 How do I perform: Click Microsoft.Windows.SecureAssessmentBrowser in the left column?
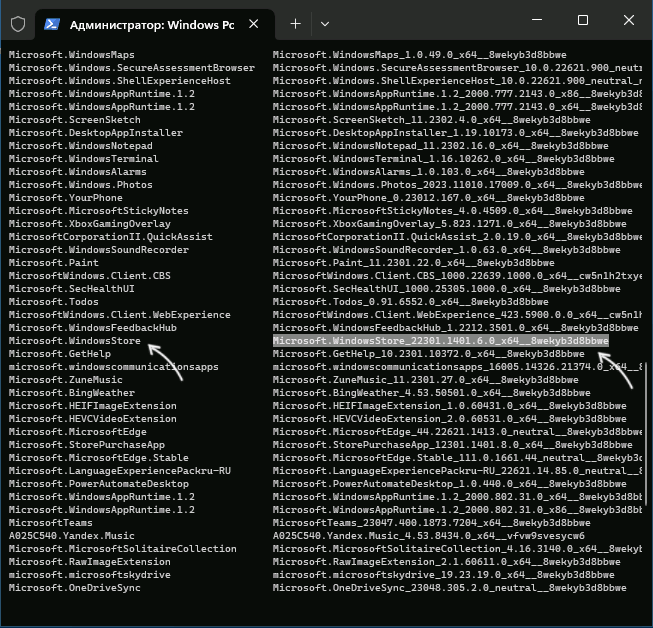(132, 67)
